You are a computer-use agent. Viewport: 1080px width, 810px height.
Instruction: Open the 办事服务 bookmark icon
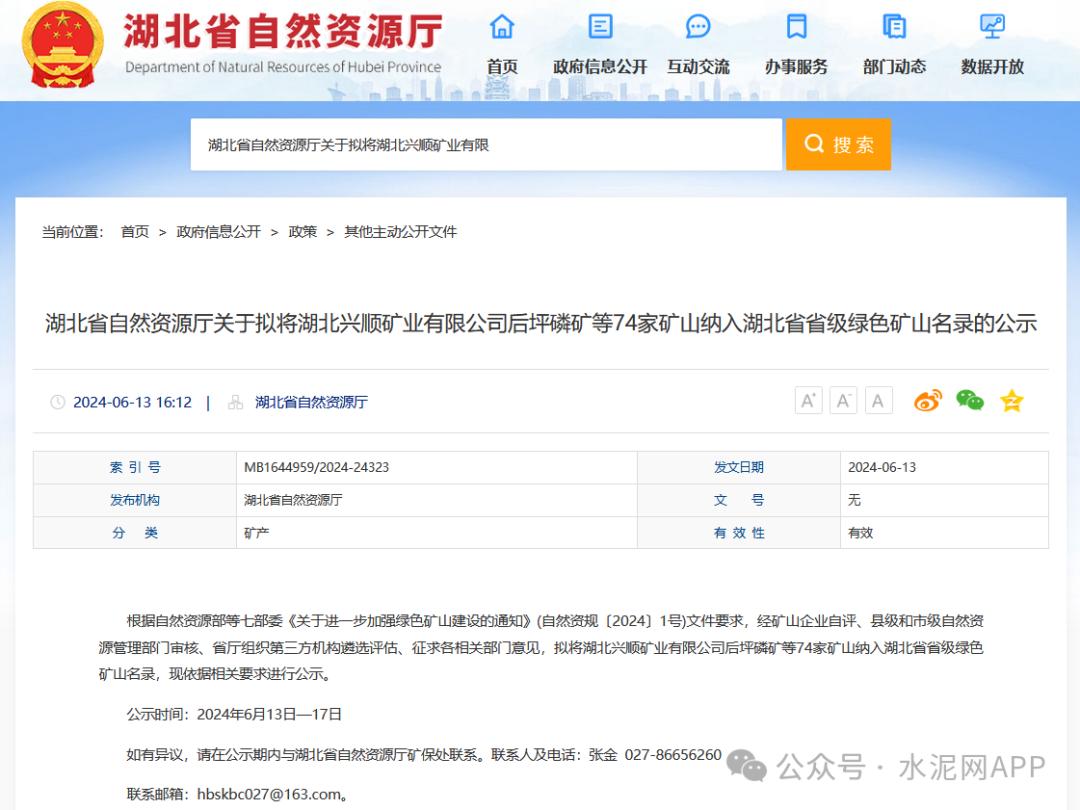796,27
